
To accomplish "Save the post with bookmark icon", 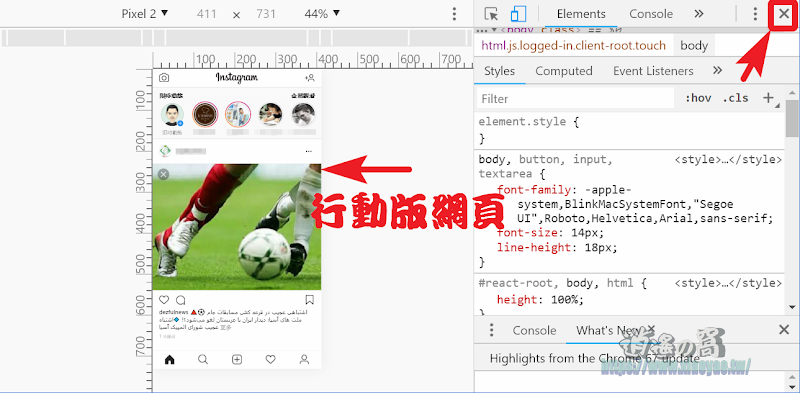I will pyautogui.click(x=310, y=300).
